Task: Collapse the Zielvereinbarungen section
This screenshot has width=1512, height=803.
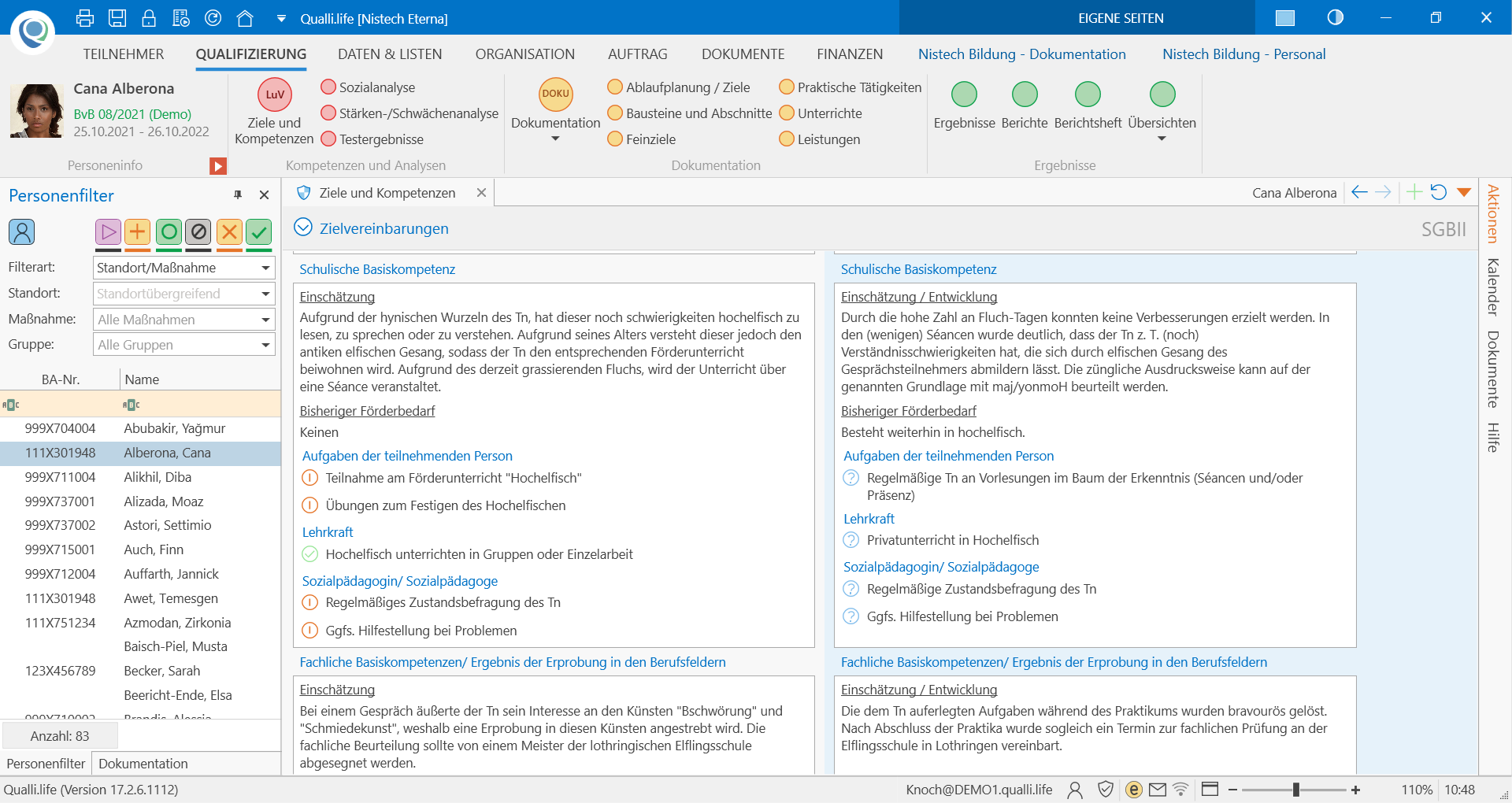Action: (x=303, y=228)
